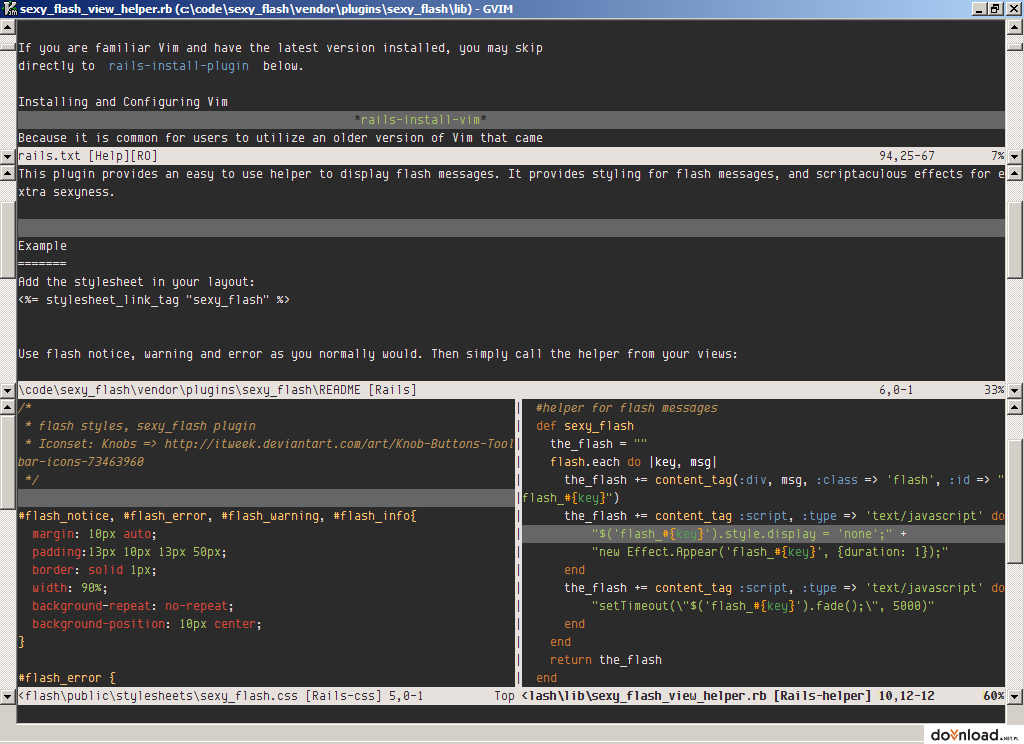
Task: Click the setTimeout fade() code line
Action: [x=763, y=606]
